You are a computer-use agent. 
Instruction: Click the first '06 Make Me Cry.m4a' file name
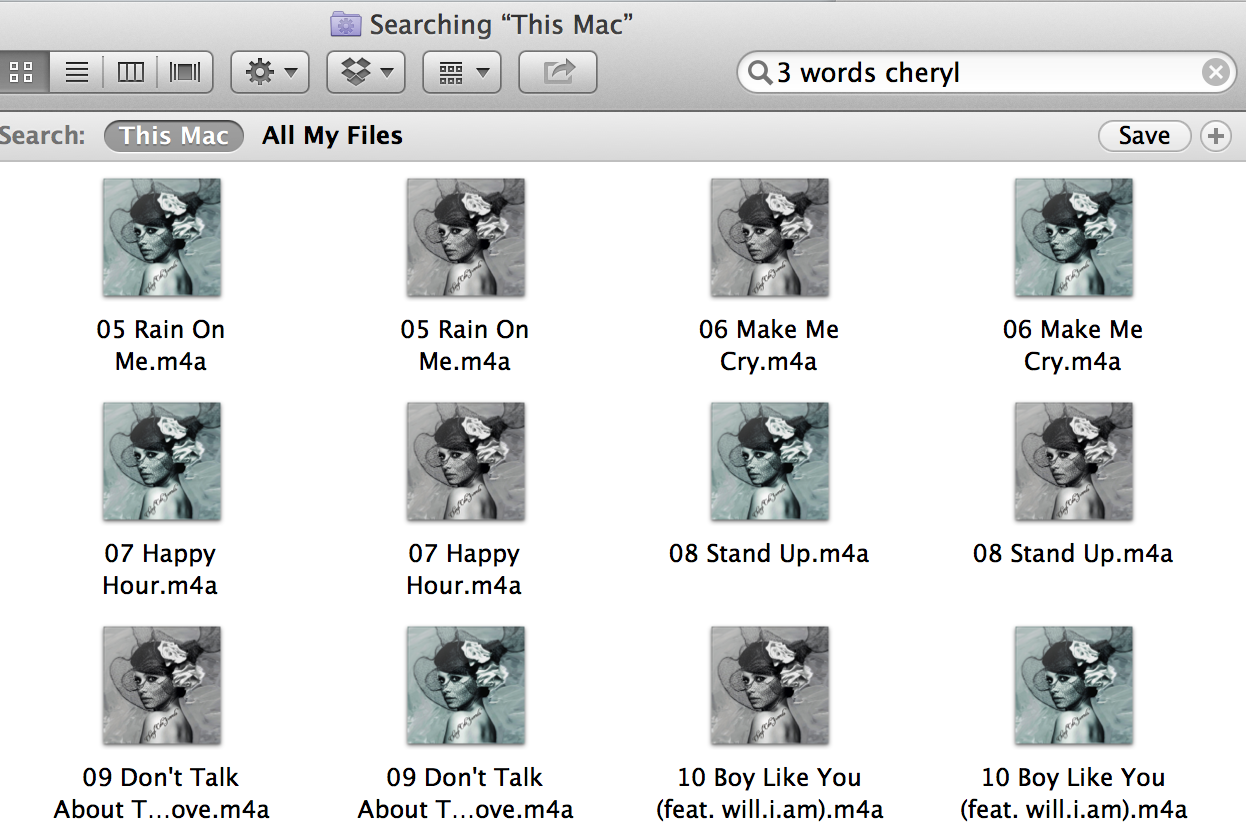pos(769,345)
